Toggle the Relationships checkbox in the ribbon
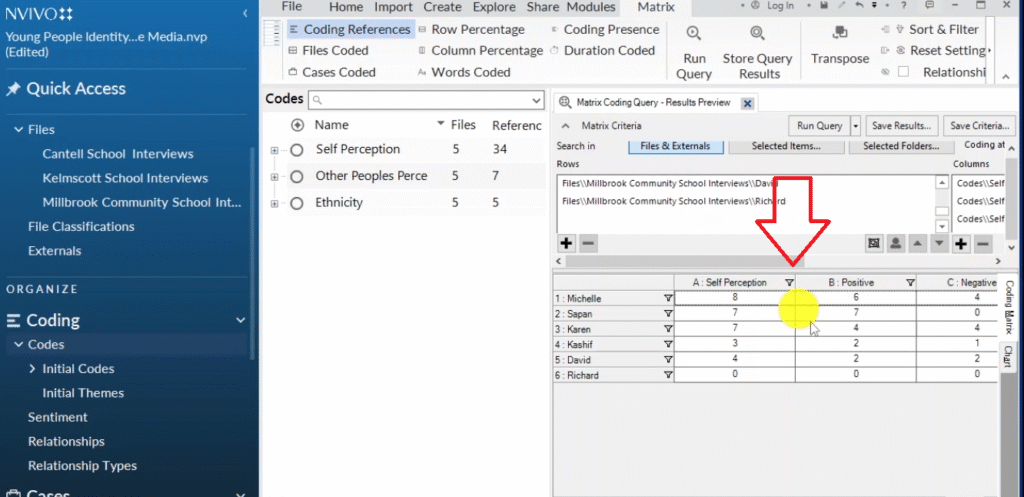Image resolution: width=1024 pixels, height=497 pixels. click(x=904, y=72)
